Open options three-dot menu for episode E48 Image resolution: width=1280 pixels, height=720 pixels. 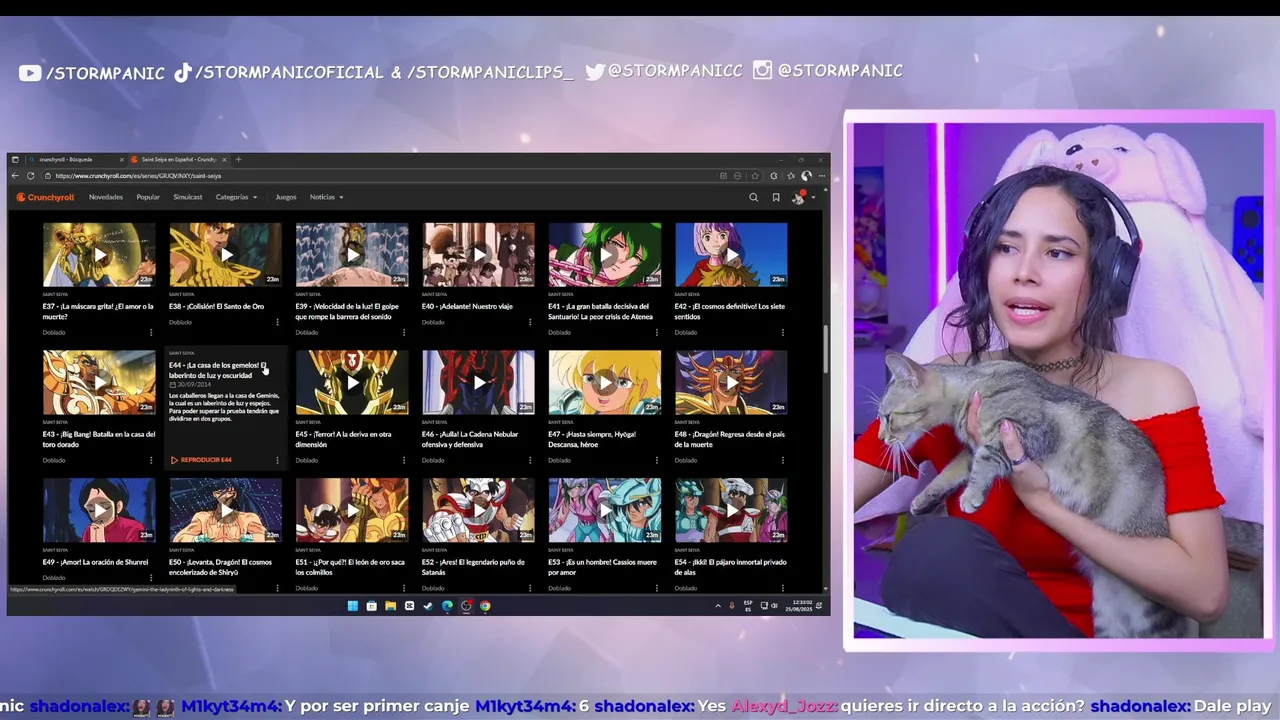783,460
